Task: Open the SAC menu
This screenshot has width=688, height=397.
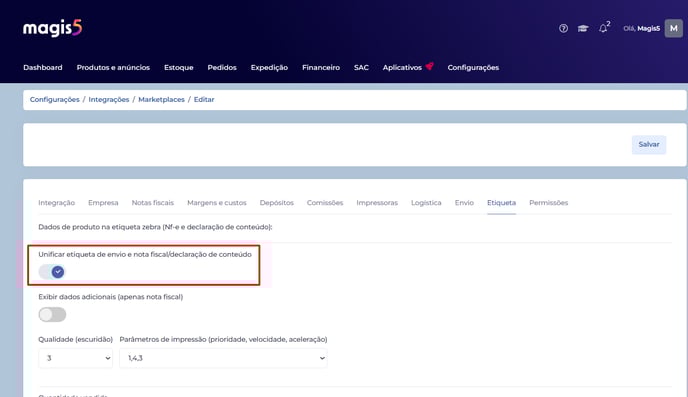Action: [x=361, y=68]
